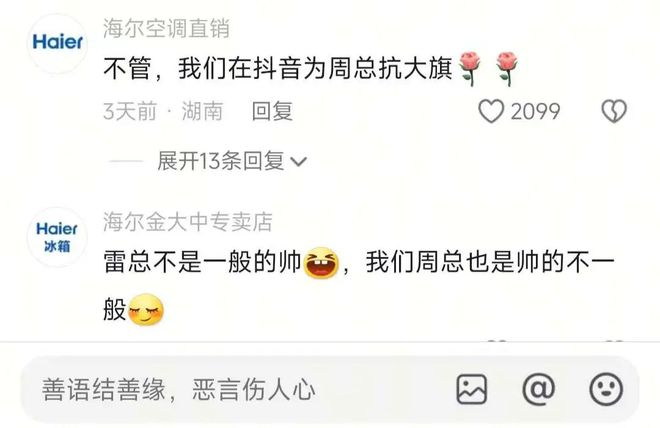Like the 海尔空调直销 comment via the heart icon
Viewport: 660px width, 428px height.
491,111
